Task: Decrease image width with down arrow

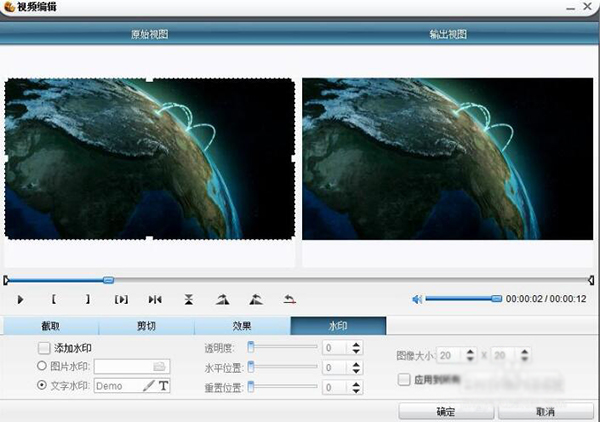Action: point(470,359)
